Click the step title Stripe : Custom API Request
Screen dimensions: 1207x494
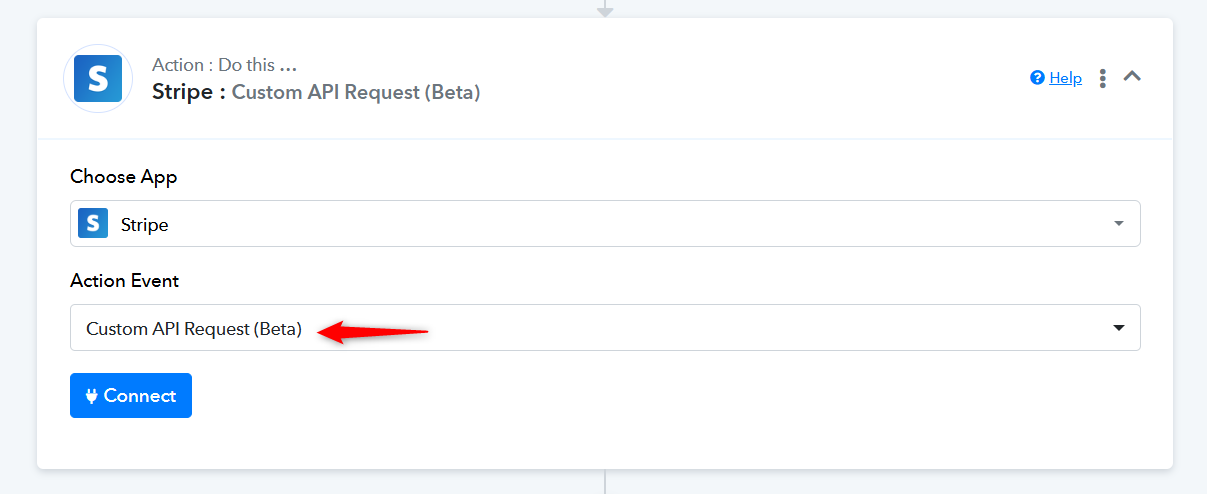pyautogui.click(x=316, y=92)
